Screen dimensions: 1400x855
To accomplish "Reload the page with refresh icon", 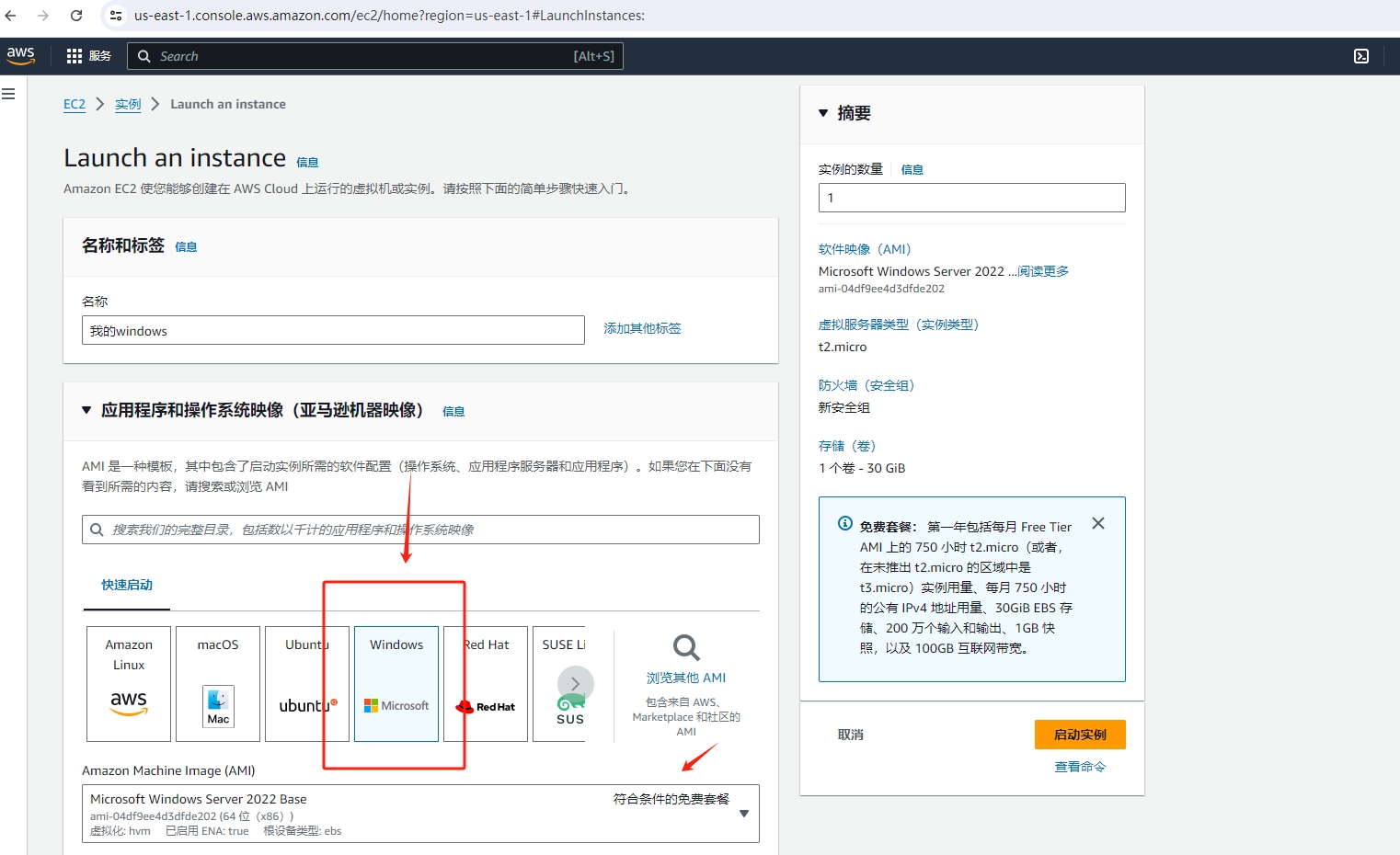I will (76, 16).
